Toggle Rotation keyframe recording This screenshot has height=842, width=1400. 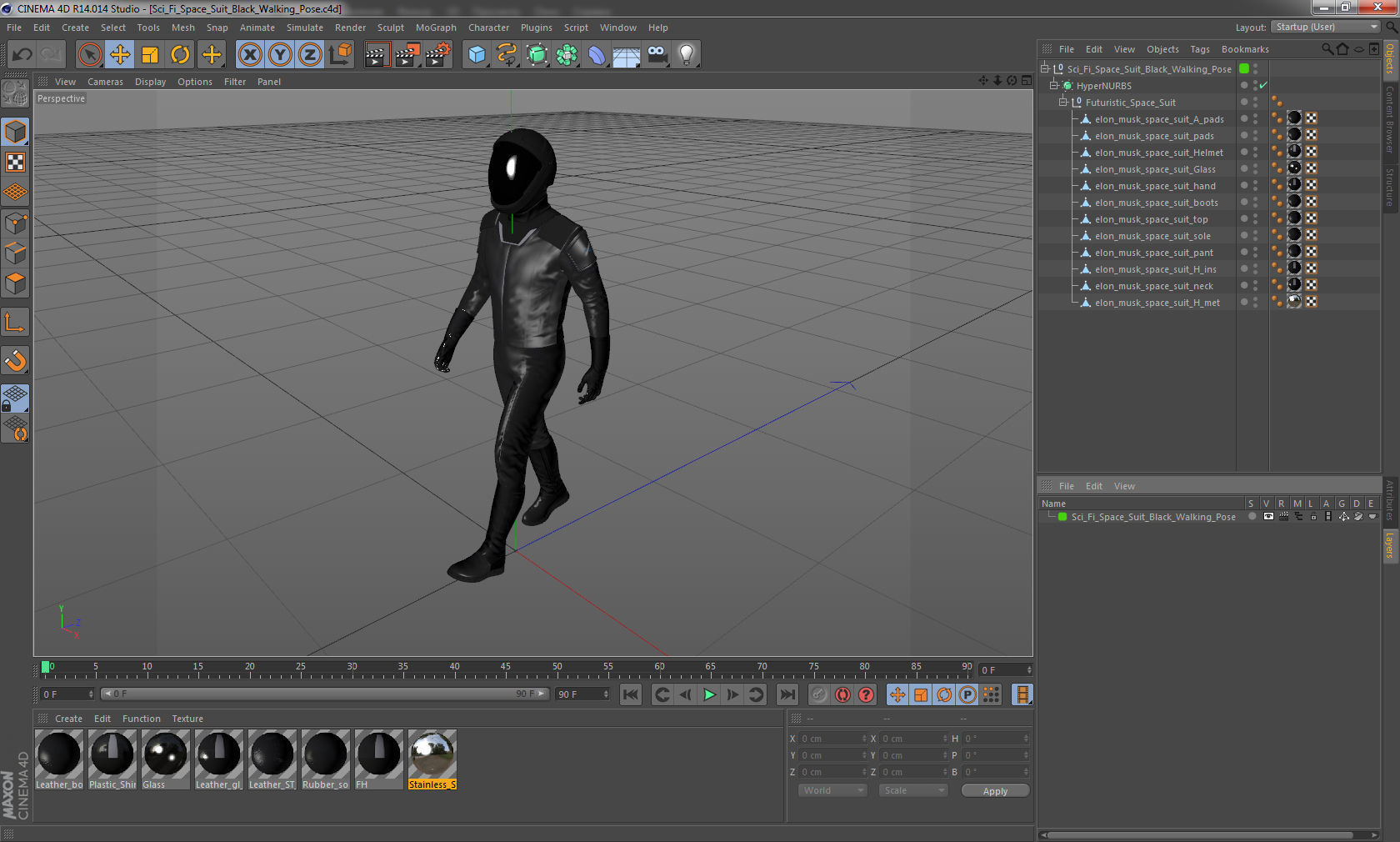pos(944,694)
